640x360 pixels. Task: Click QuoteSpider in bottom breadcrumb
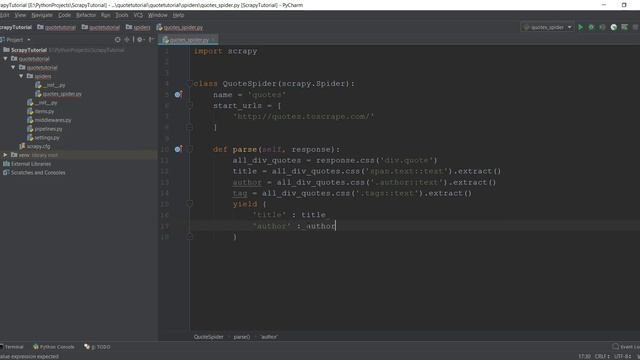point(209,337)
